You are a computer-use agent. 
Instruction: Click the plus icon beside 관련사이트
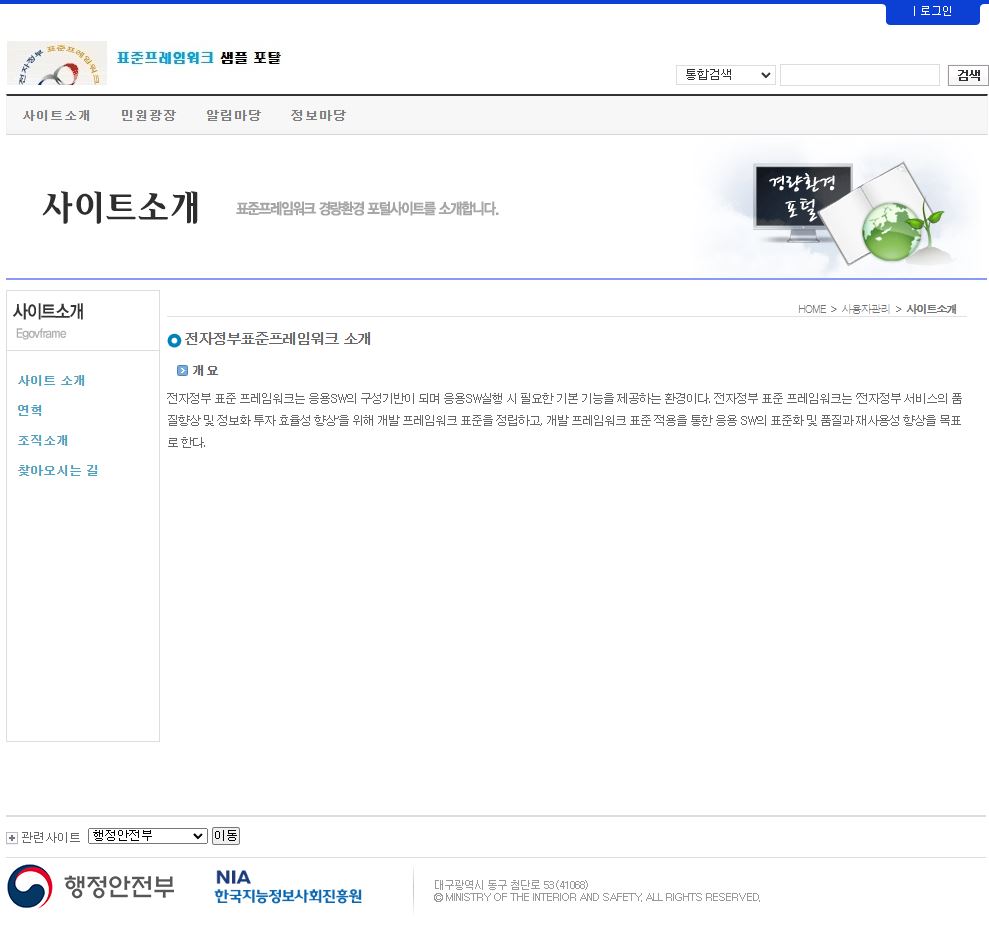[12, 838]
